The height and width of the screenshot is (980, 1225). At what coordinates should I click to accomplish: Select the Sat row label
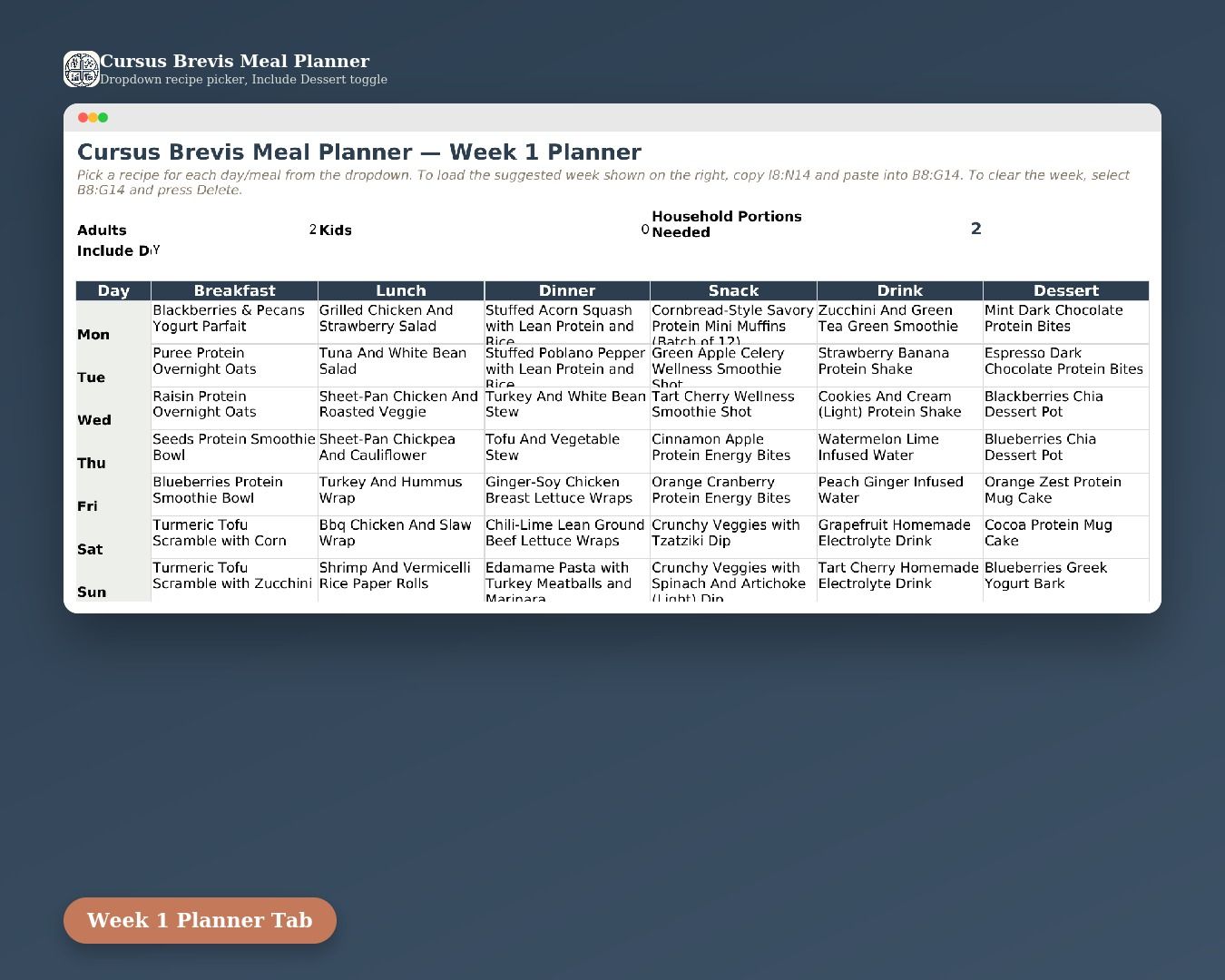113,537
